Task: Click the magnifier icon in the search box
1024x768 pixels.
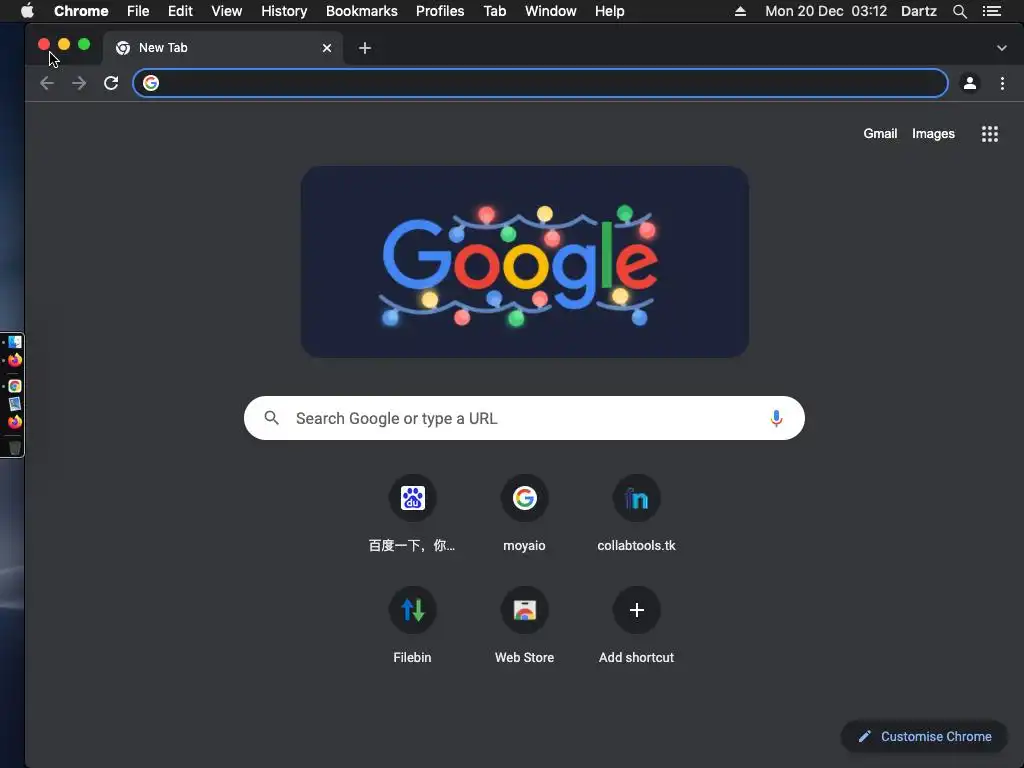Action: (x=272, y=418)
